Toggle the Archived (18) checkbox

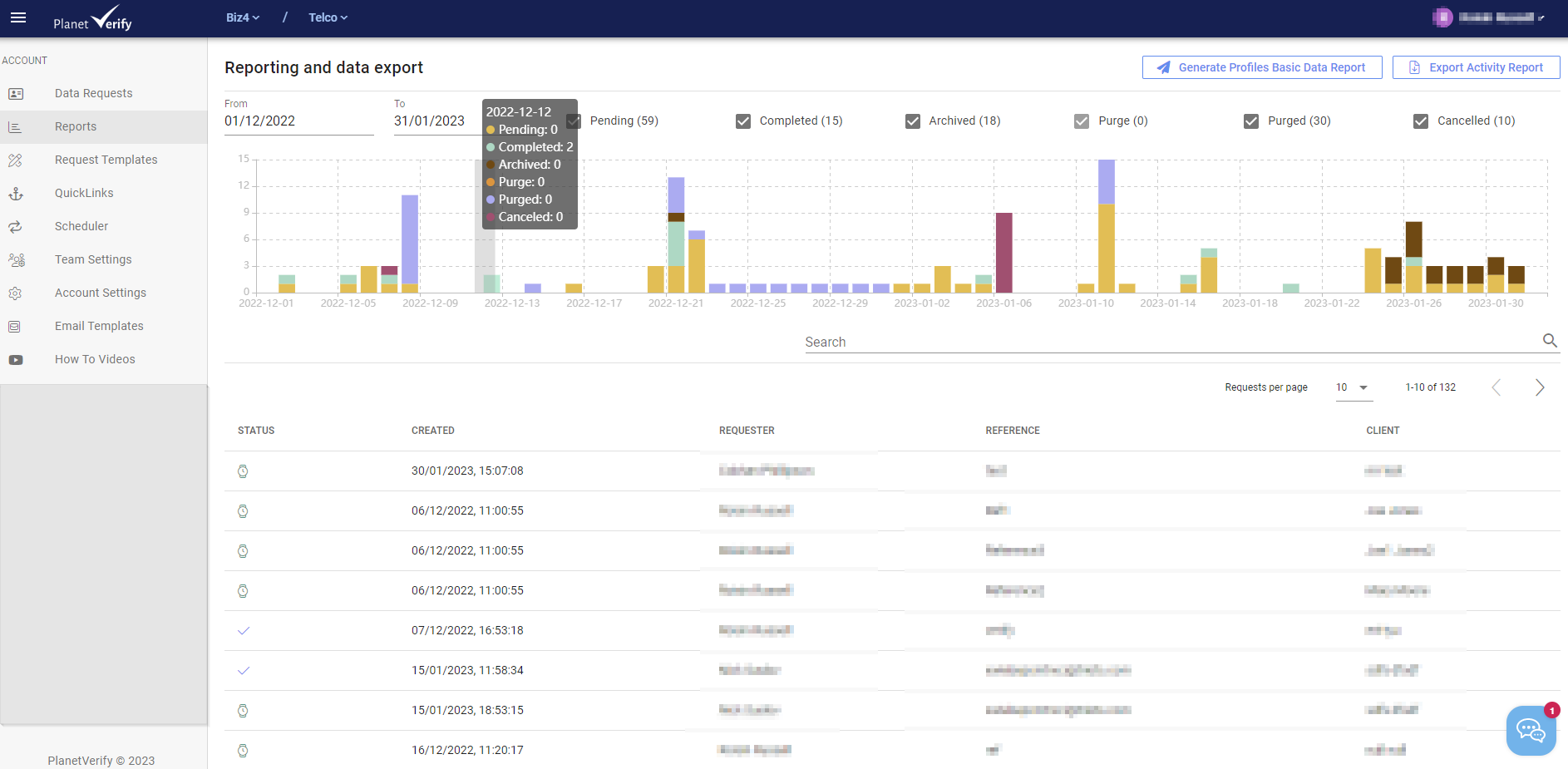tap(913, 121)
